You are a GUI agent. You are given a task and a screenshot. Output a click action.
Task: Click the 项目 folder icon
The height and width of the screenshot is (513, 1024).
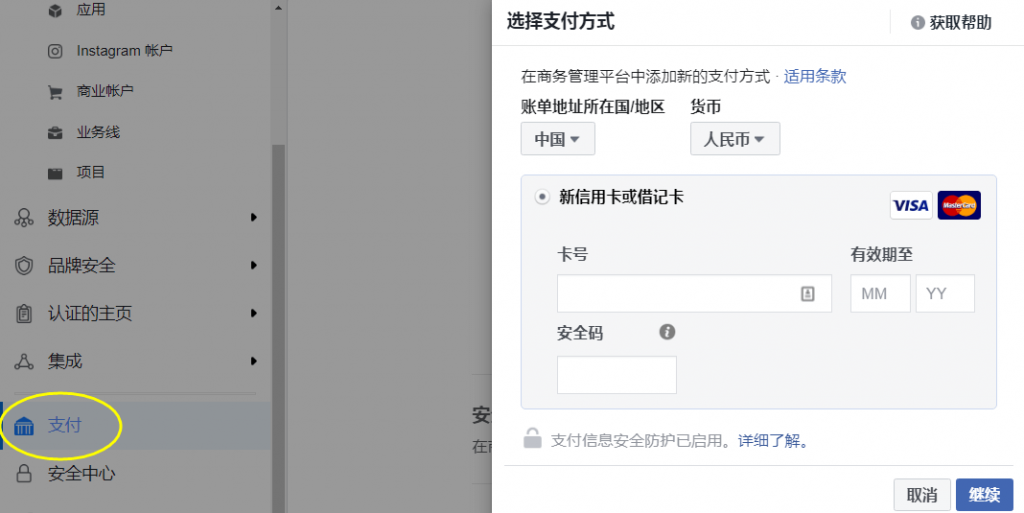click(x=56, y=173)
